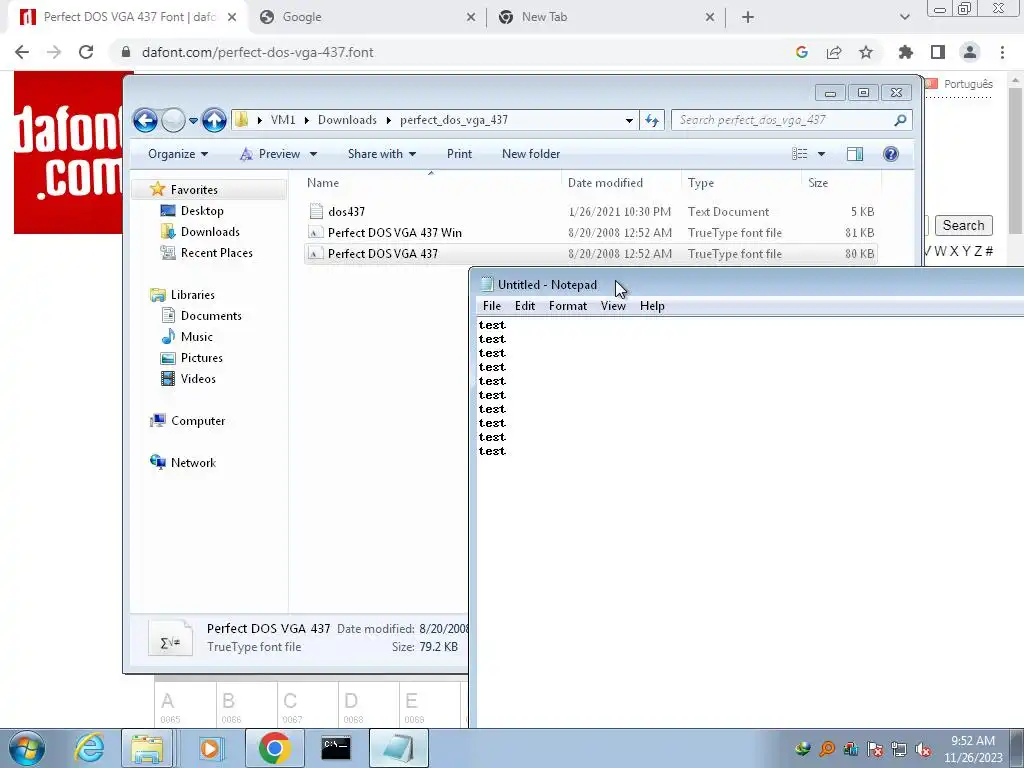Open Recent Places
The width and height of the screenshot is (1024, 768).
click(216, 253)
